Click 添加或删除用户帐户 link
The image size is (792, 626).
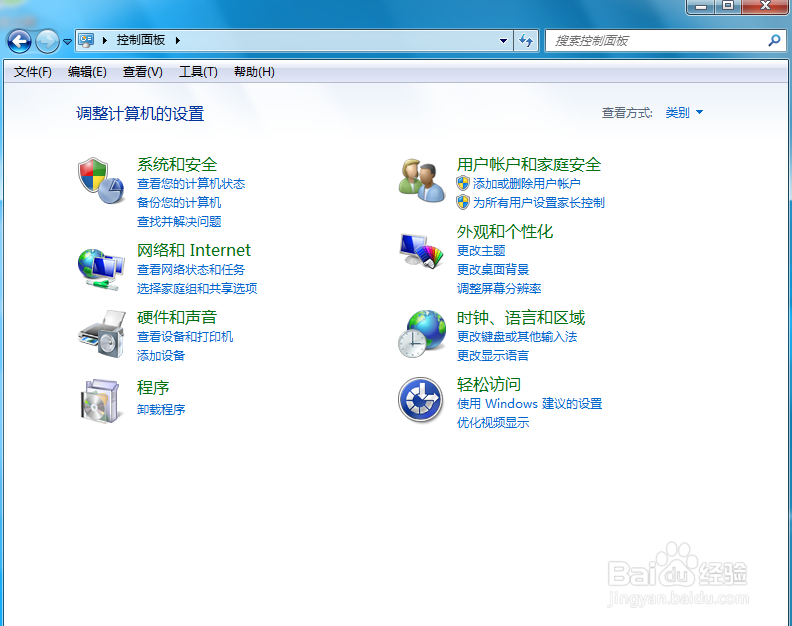526,183
